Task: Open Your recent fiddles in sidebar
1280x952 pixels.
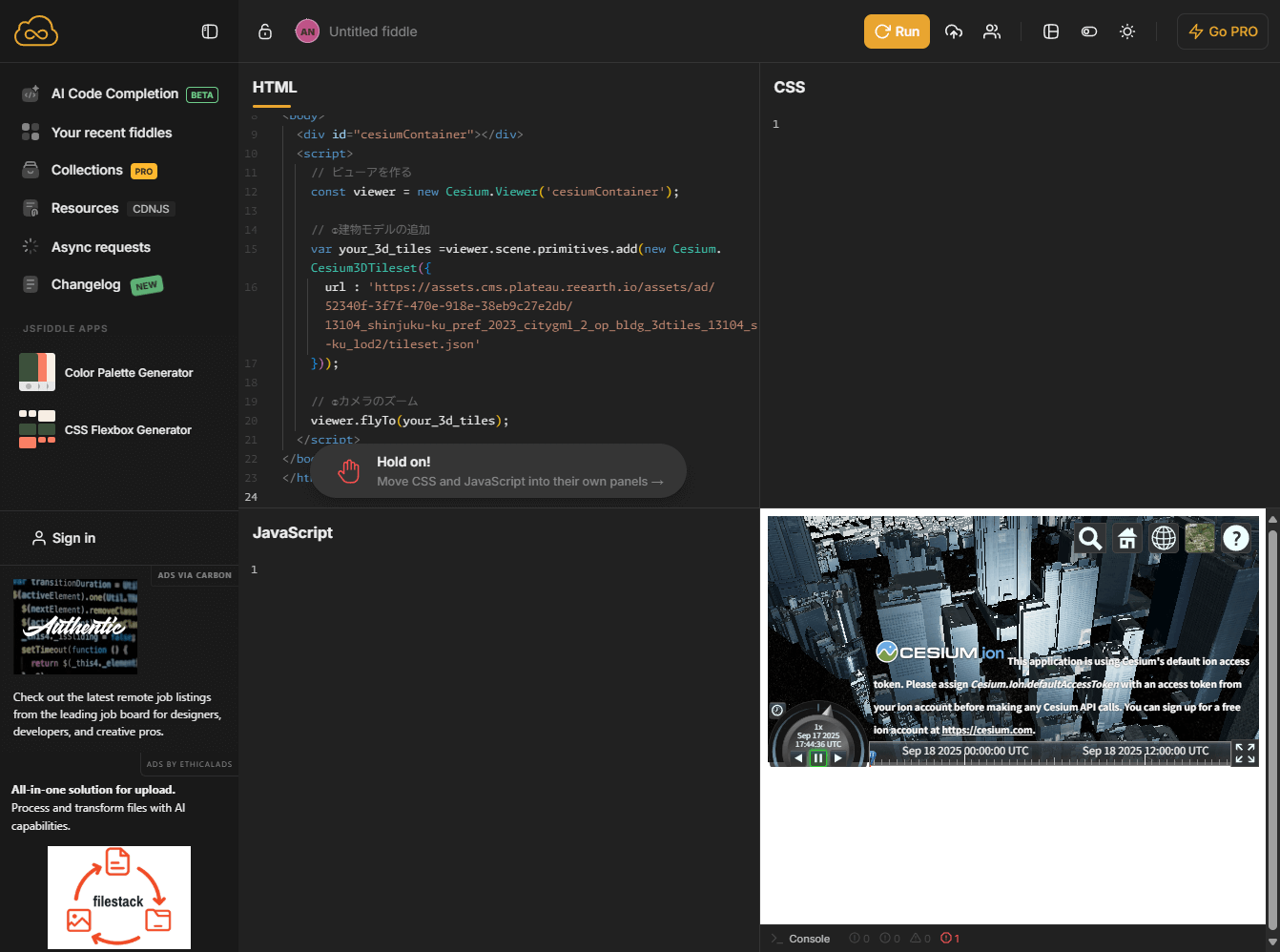Action: [112, 133]
